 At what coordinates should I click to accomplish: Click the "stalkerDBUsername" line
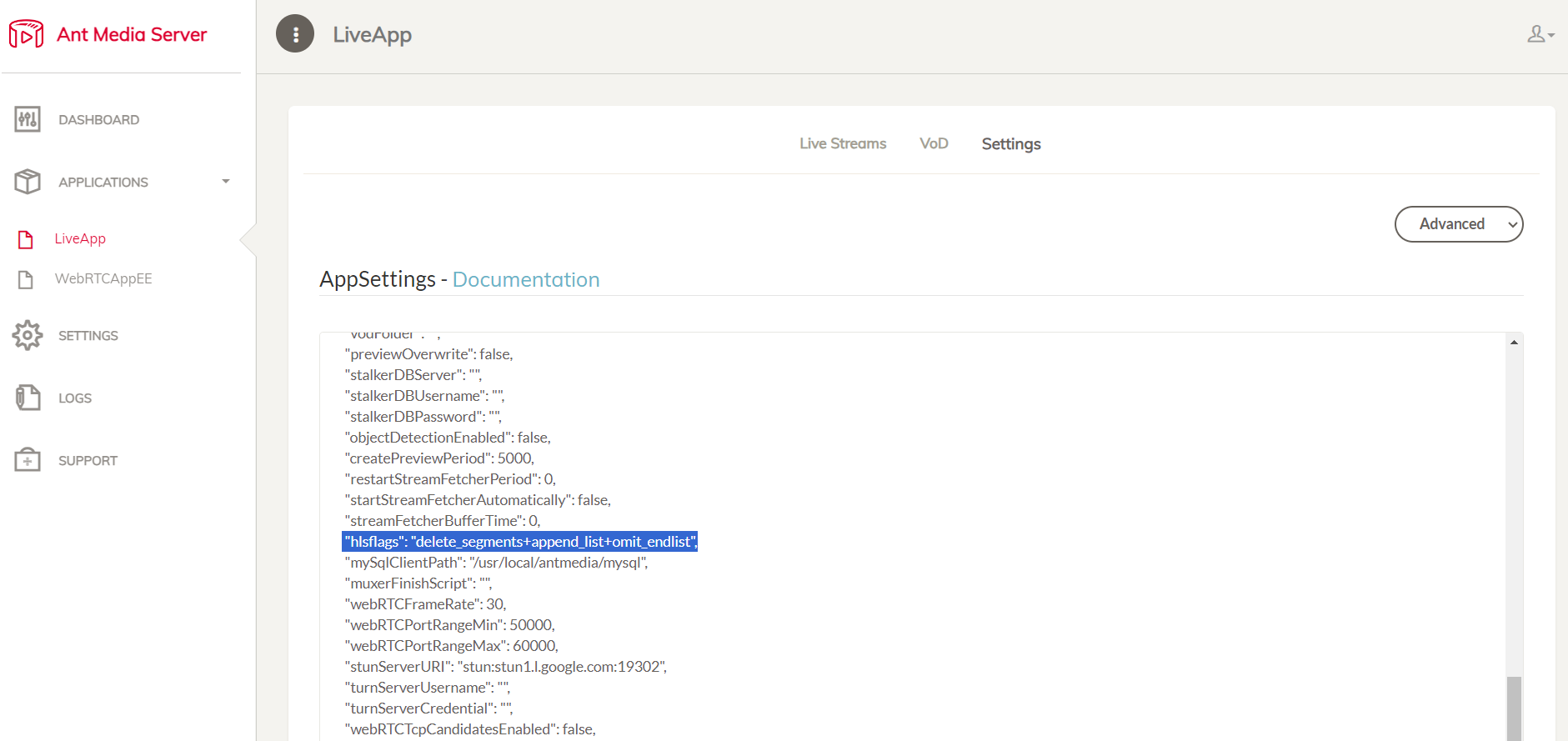coord(424,396)
